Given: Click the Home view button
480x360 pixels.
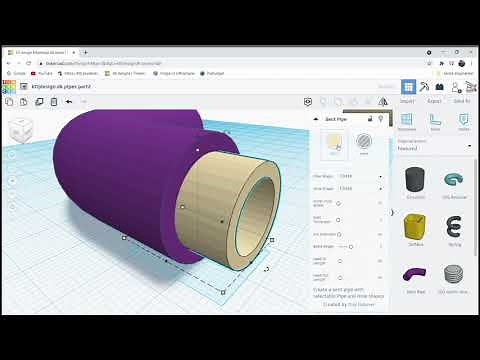Looking at the screenshot, I should (13, 155).
